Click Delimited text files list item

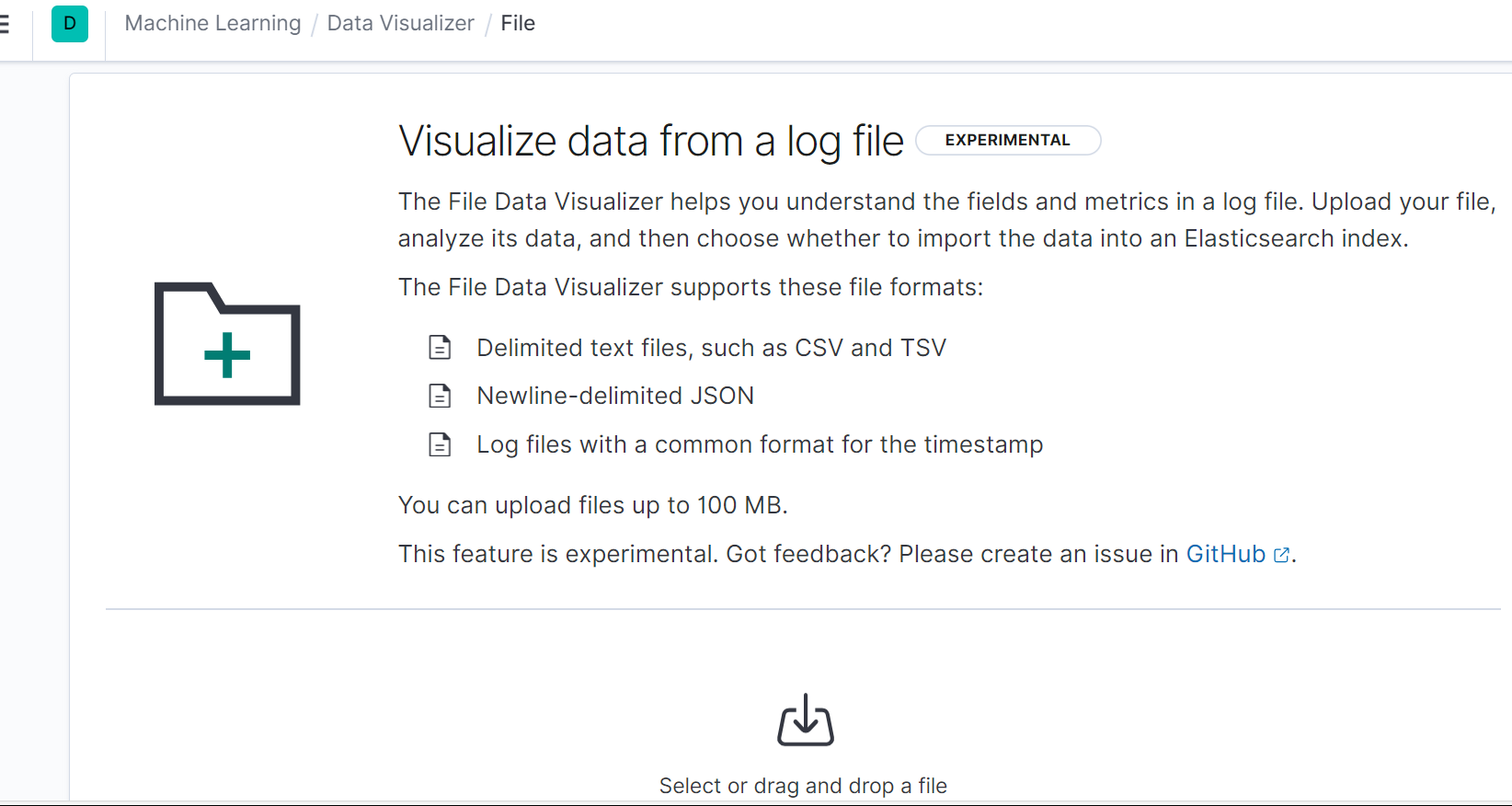tap(711, 348)
